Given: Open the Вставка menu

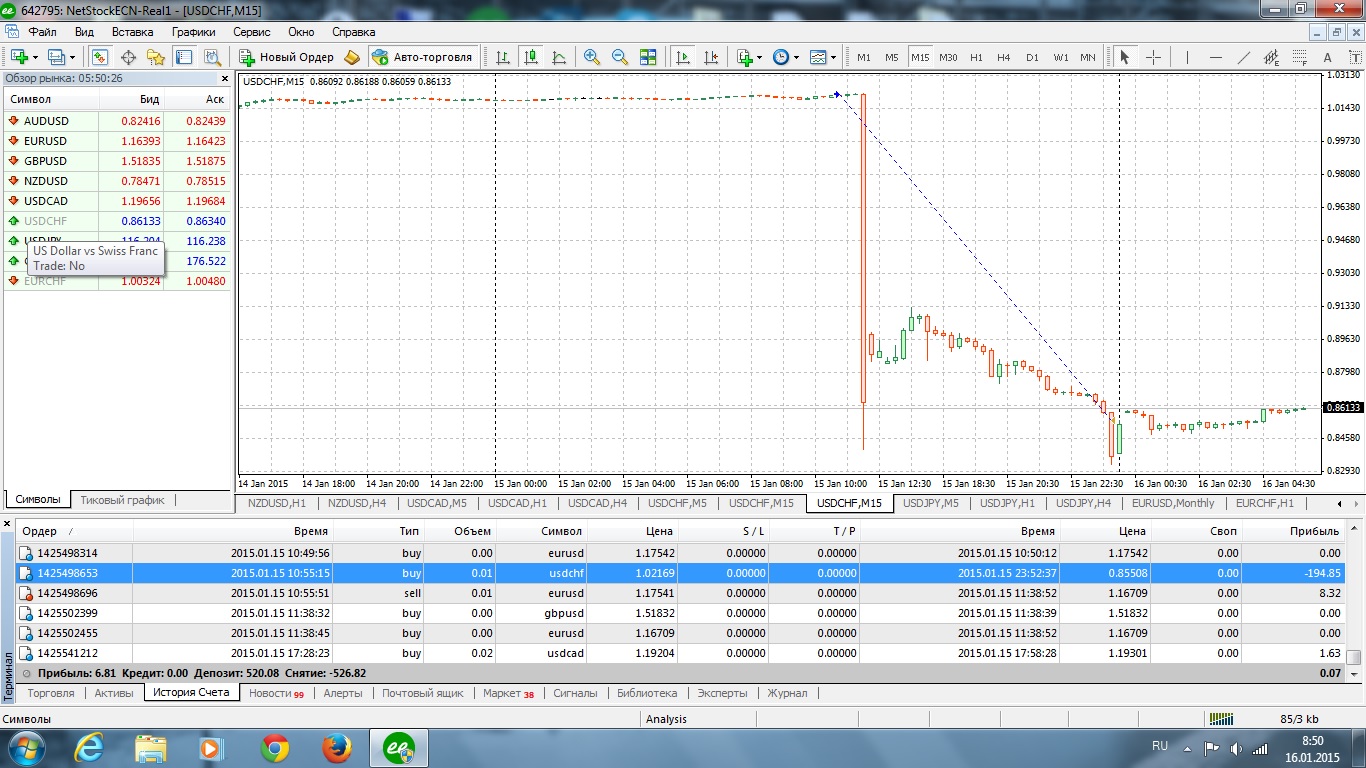Looking at the screenshot, I should [132, 32].
